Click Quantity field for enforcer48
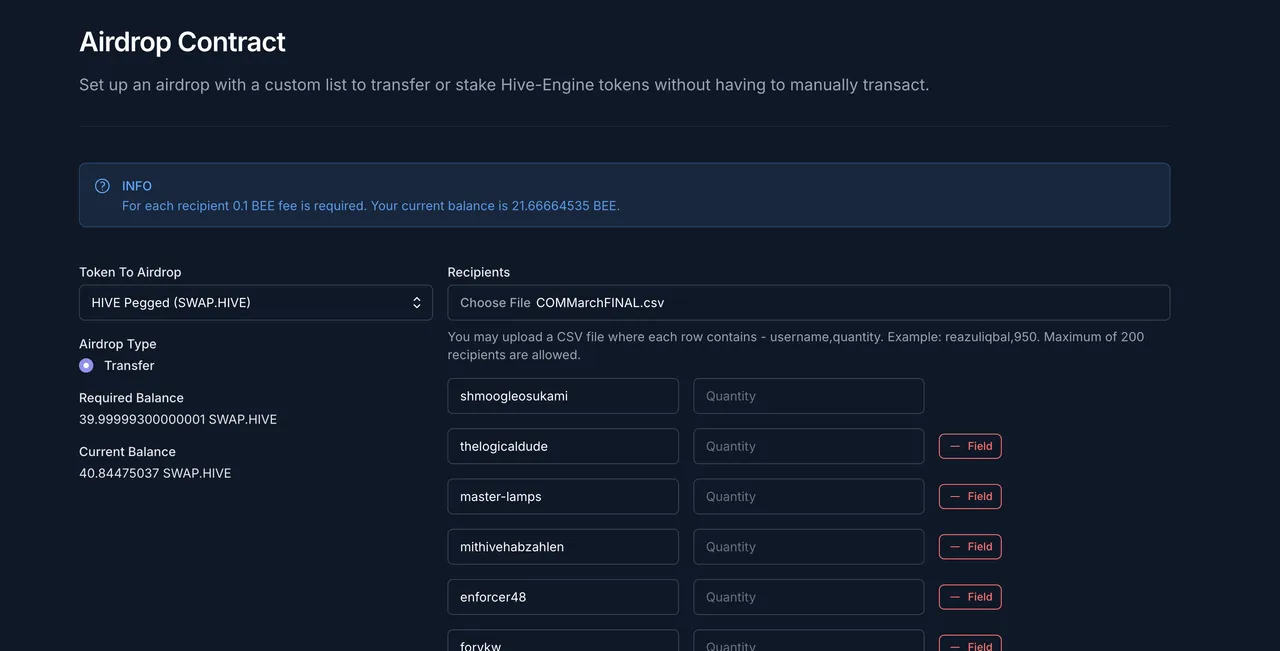 click(809, 597)
